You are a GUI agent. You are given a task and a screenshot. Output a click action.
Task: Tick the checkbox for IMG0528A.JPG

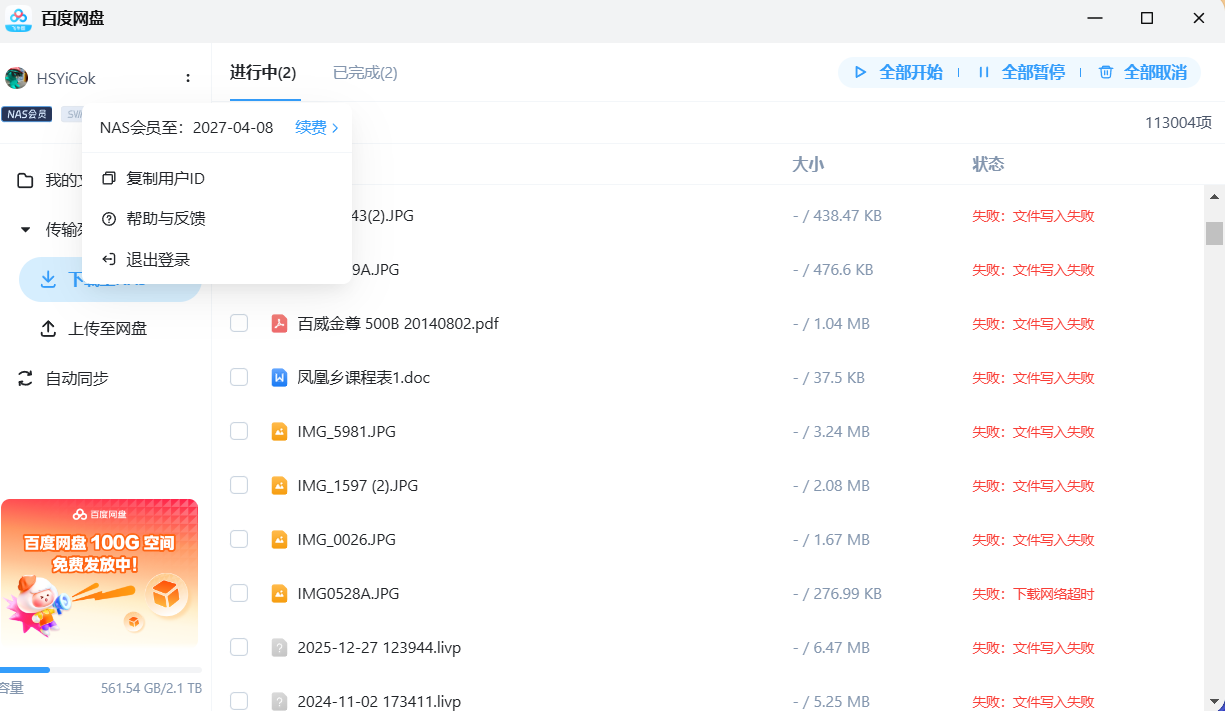[x=239, y=593]
